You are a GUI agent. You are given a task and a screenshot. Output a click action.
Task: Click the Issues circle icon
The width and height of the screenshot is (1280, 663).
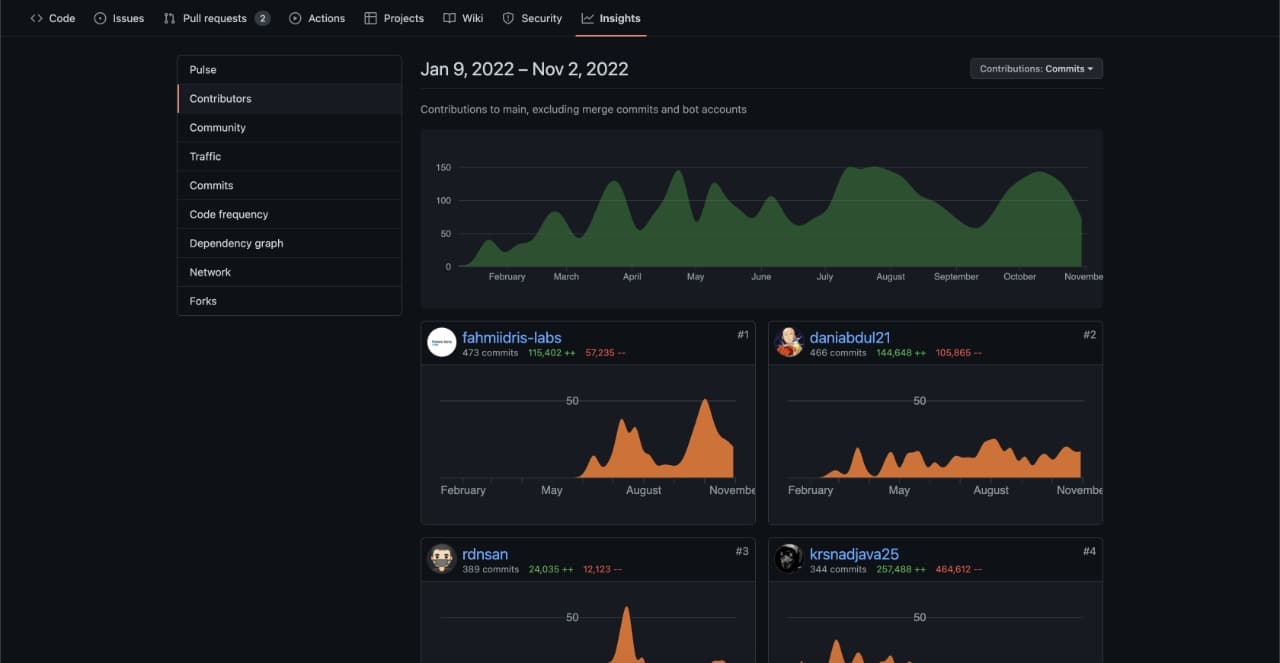[x=100, y=18]
